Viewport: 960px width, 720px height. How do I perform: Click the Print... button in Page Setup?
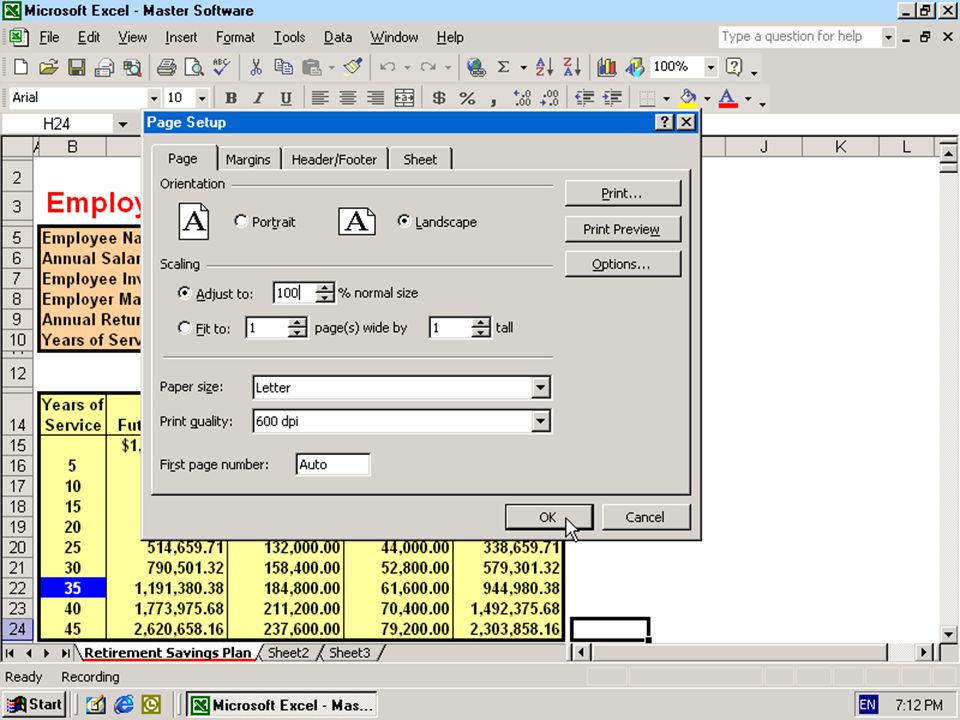click(622, 193)
